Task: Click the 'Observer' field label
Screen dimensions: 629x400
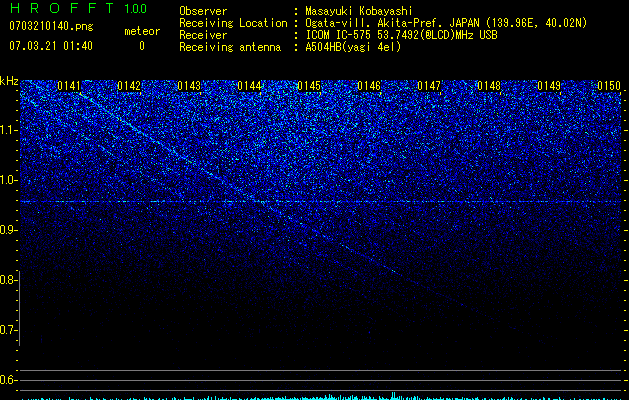Action: coord(203,11)
